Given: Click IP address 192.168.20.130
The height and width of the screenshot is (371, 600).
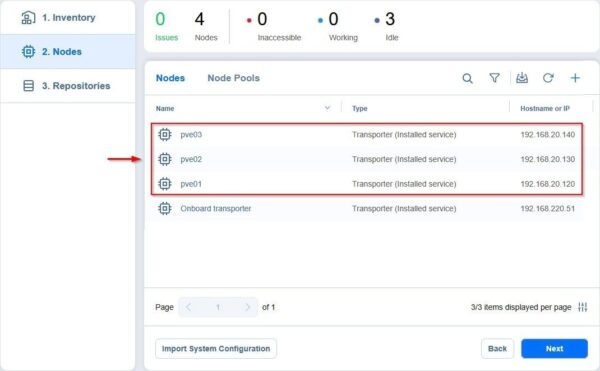Looking at the screenshot, I should 548,159.
